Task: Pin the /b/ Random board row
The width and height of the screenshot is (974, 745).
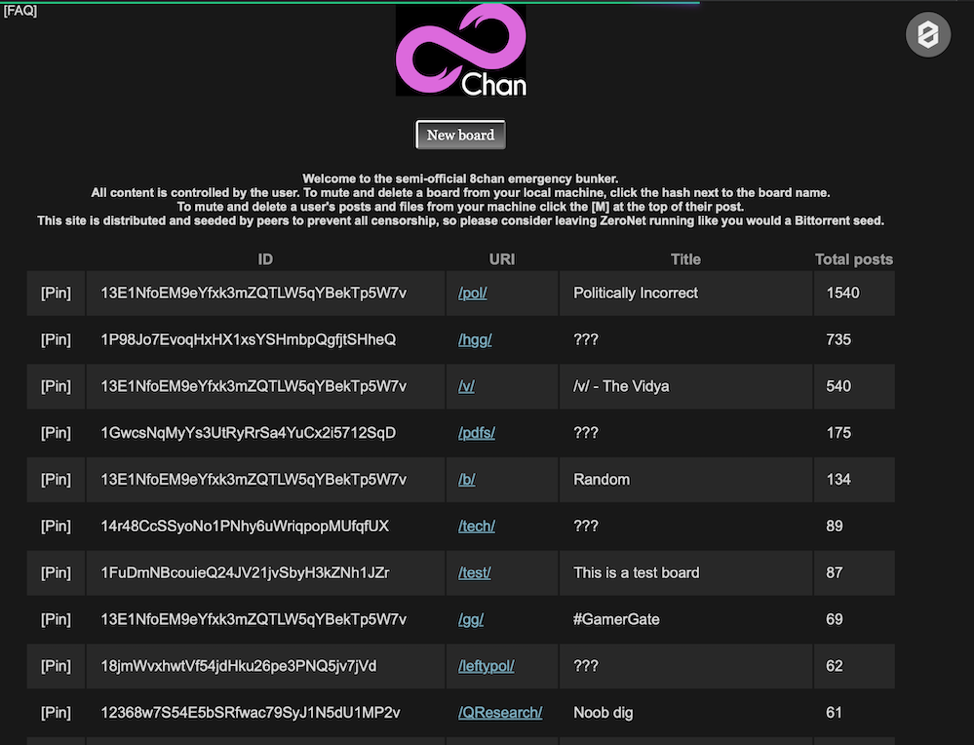Action: pyautogui.click(x=56, y=480)
